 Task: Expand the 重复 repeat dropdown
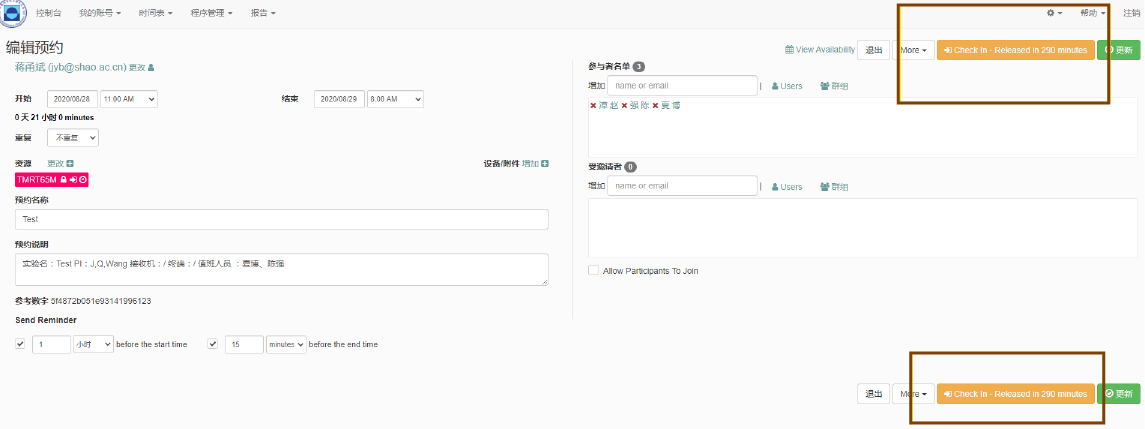click(x=75, y=138)
